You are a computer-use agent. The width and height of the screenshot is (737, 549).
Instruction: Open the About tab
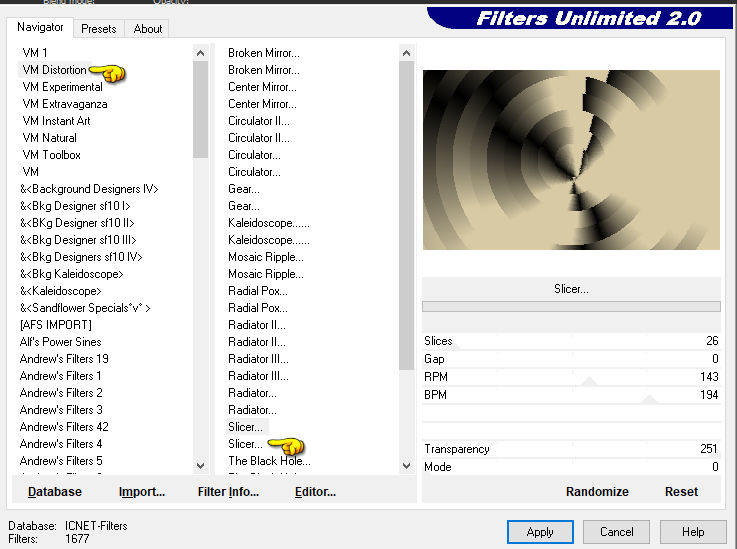coord(148,29)
